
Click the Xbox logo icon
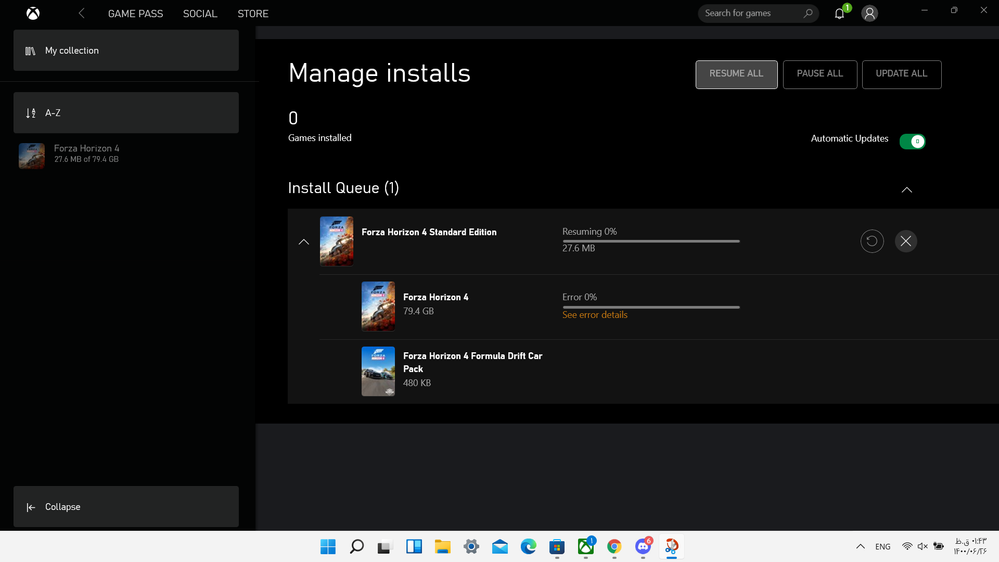tap(33, 13)
